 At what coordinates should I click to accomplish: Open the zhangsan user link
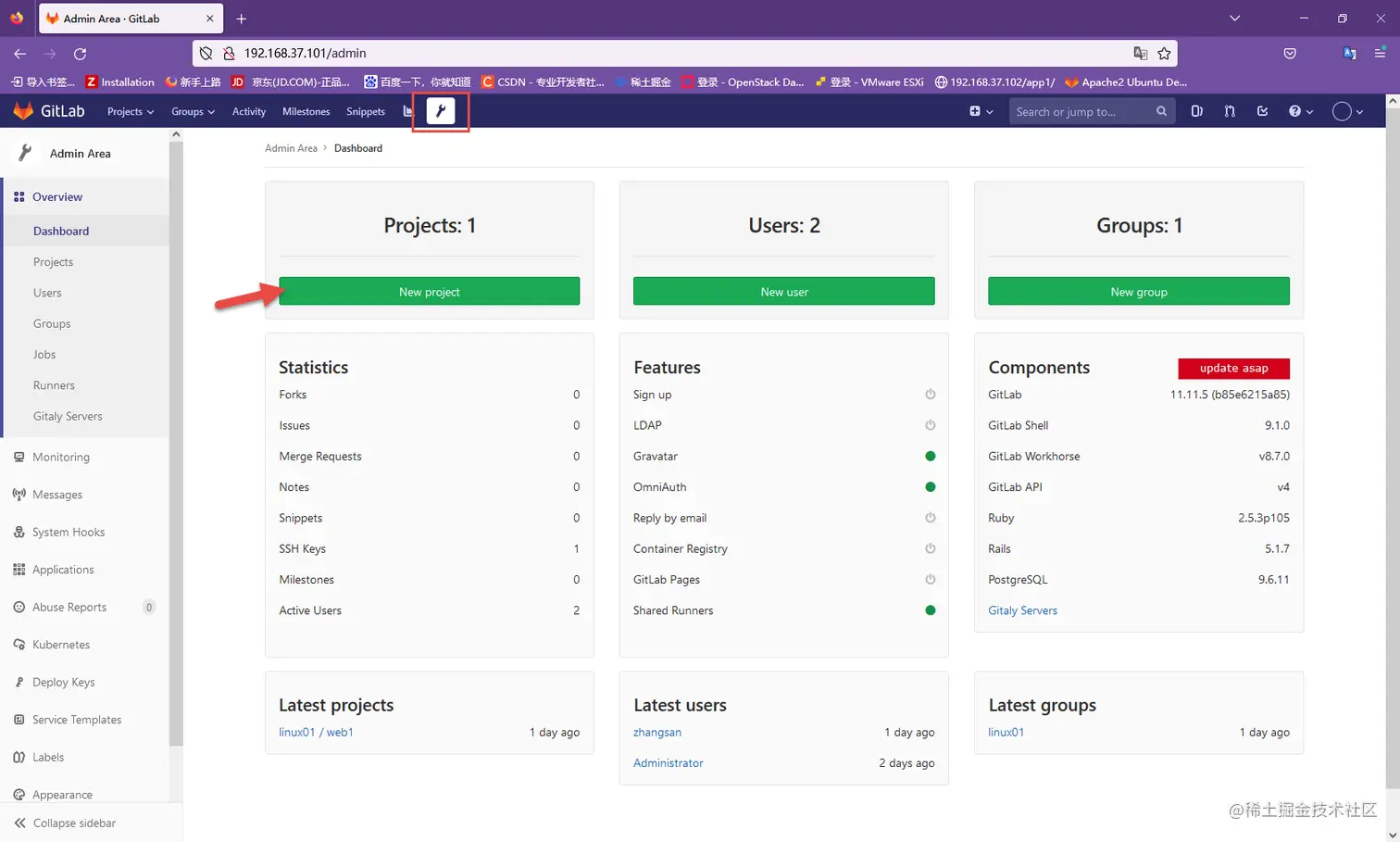657,732
